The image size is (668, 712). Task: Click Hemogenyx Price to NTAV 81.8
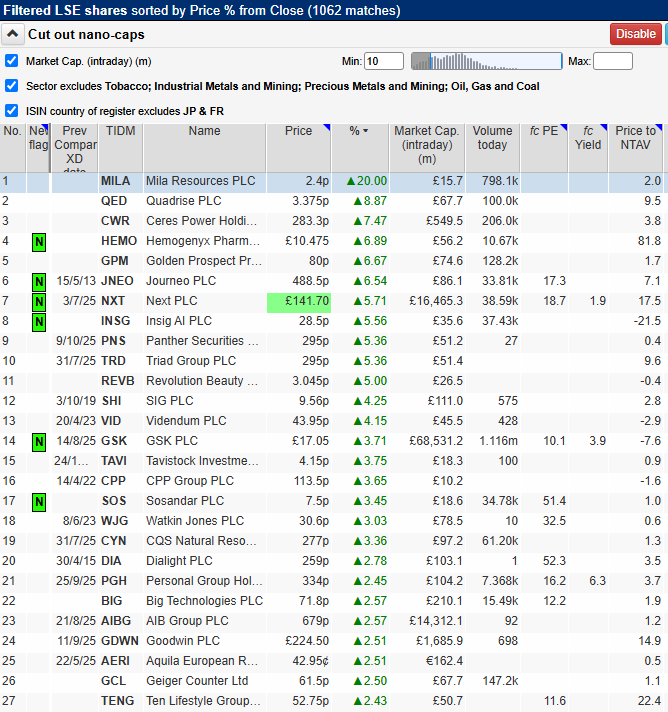(649, 241)
